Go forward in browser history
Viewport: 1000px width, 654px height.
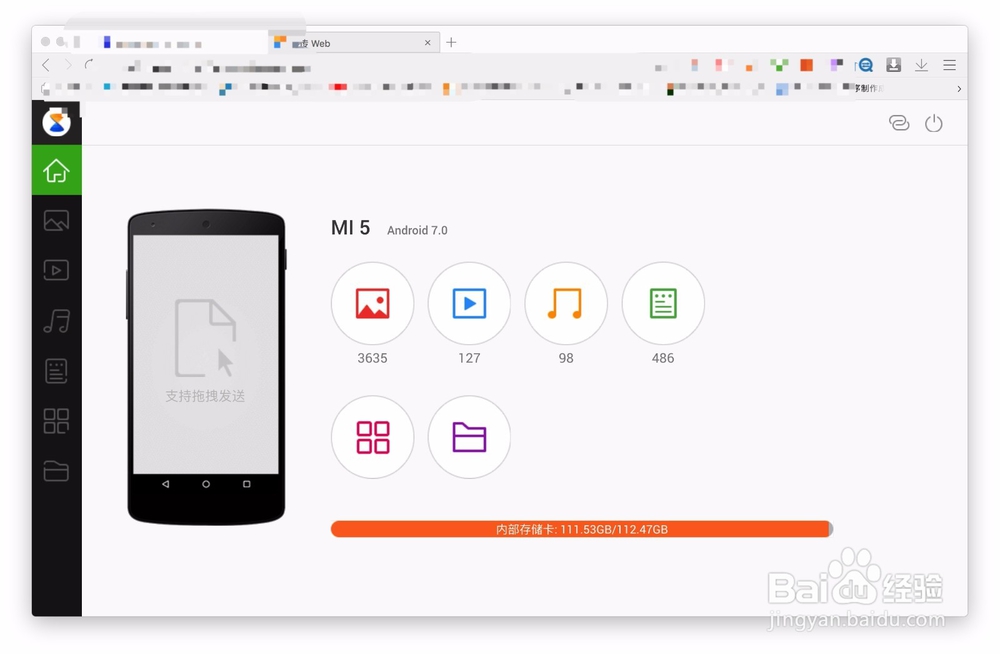click(68, 64)
